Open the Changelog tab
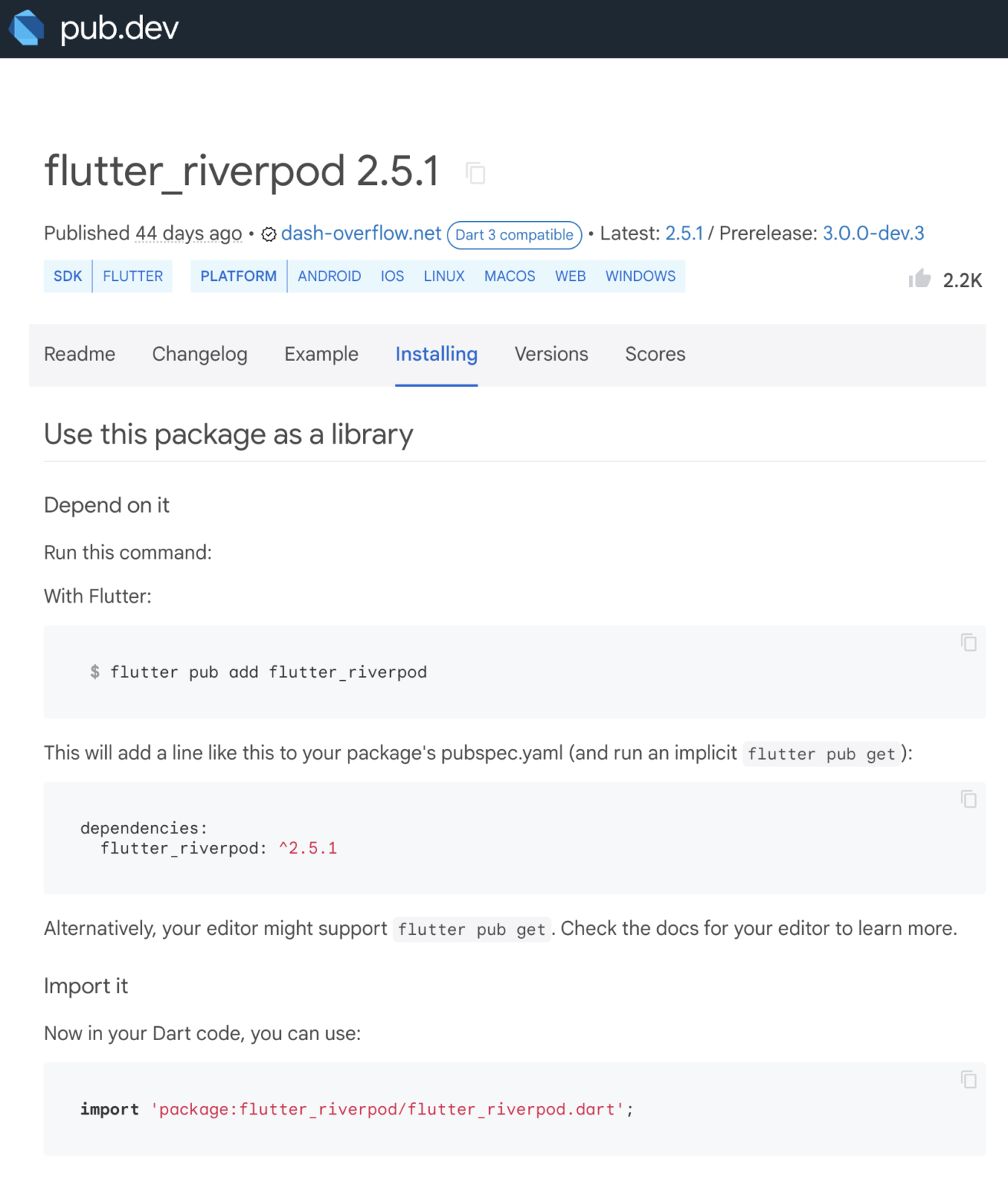Screen dimensions: 1008x1179 point(200,354)
